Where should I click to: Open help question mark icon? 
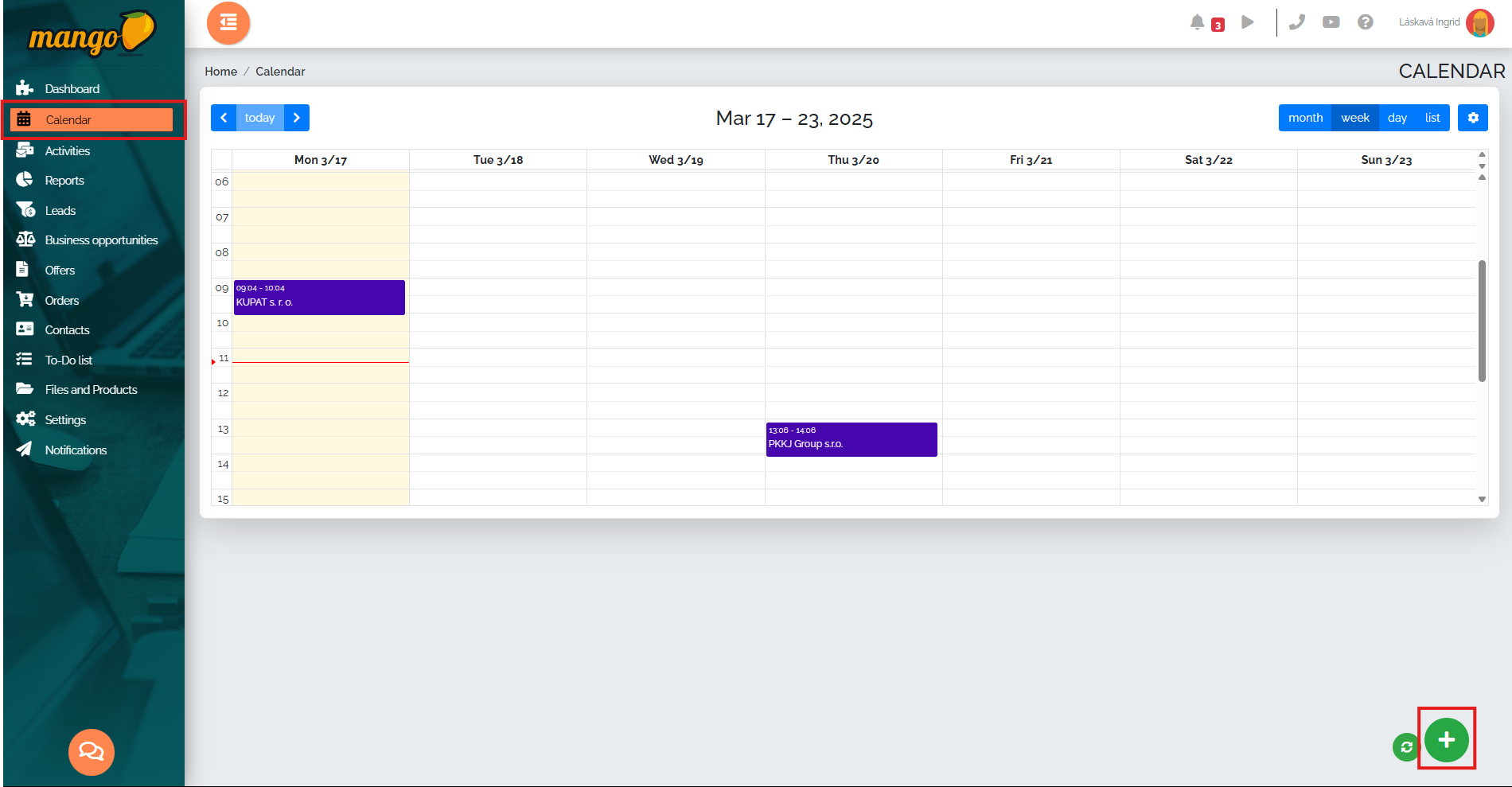coord(1366,22)
